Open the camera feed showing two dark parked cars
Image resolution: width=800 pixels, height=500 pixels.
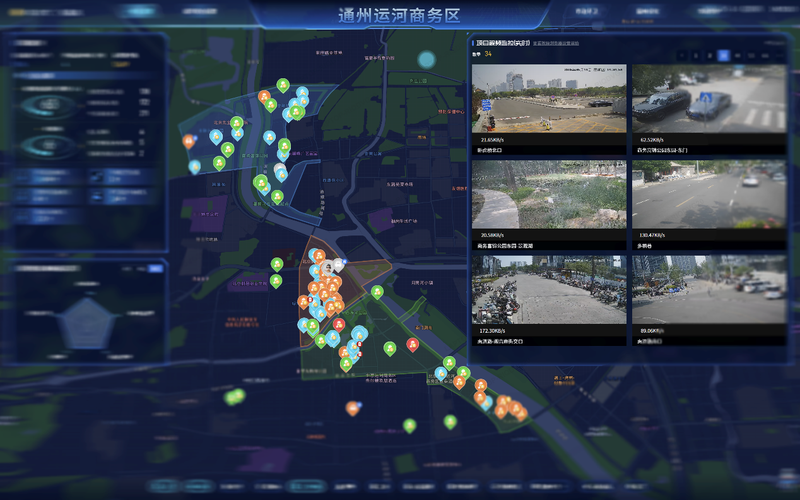coord(709,99)
